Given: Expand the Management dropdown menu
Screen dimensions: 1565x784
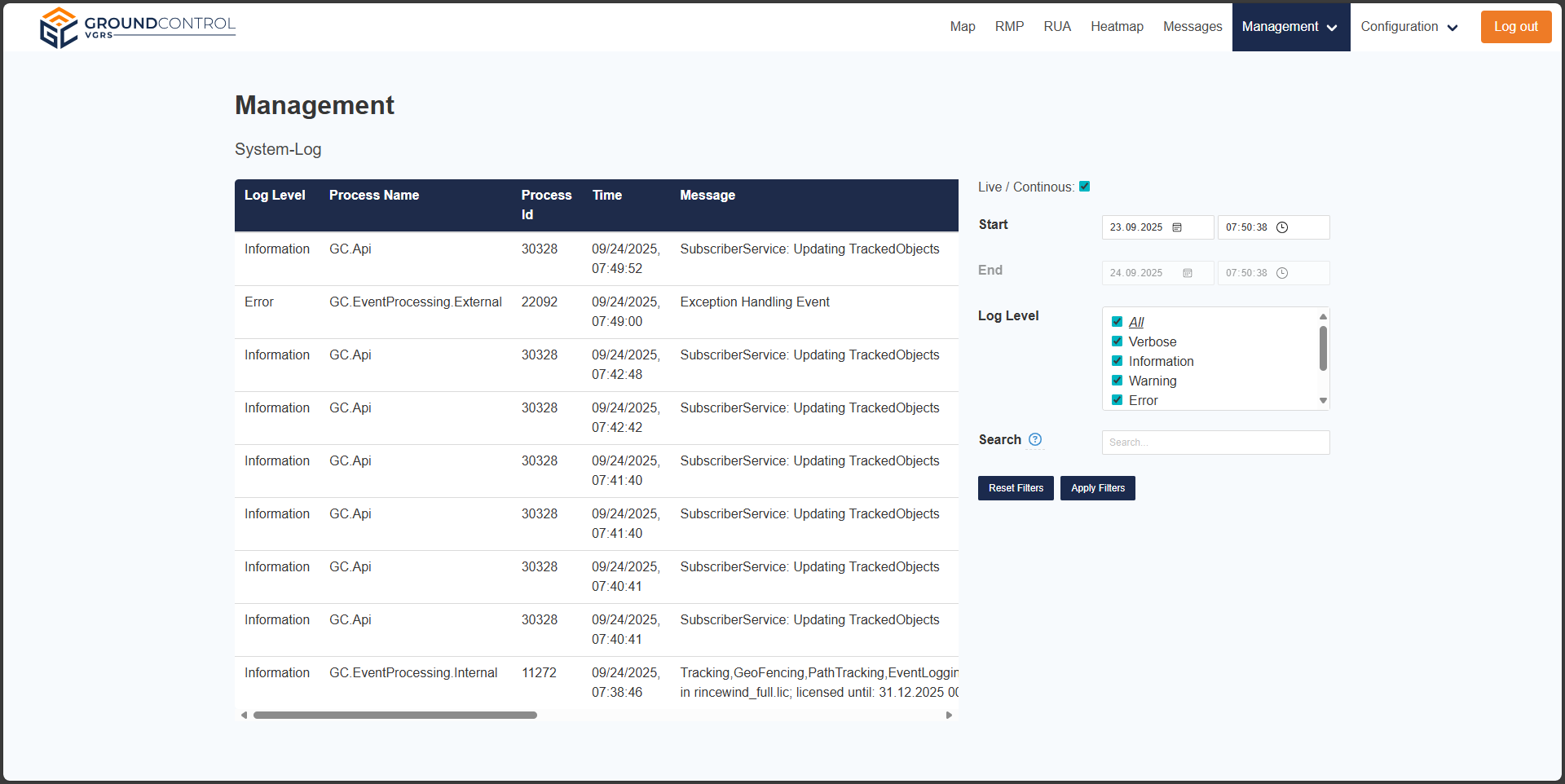Looking at the screenshot, I should tap(1290, 27).
